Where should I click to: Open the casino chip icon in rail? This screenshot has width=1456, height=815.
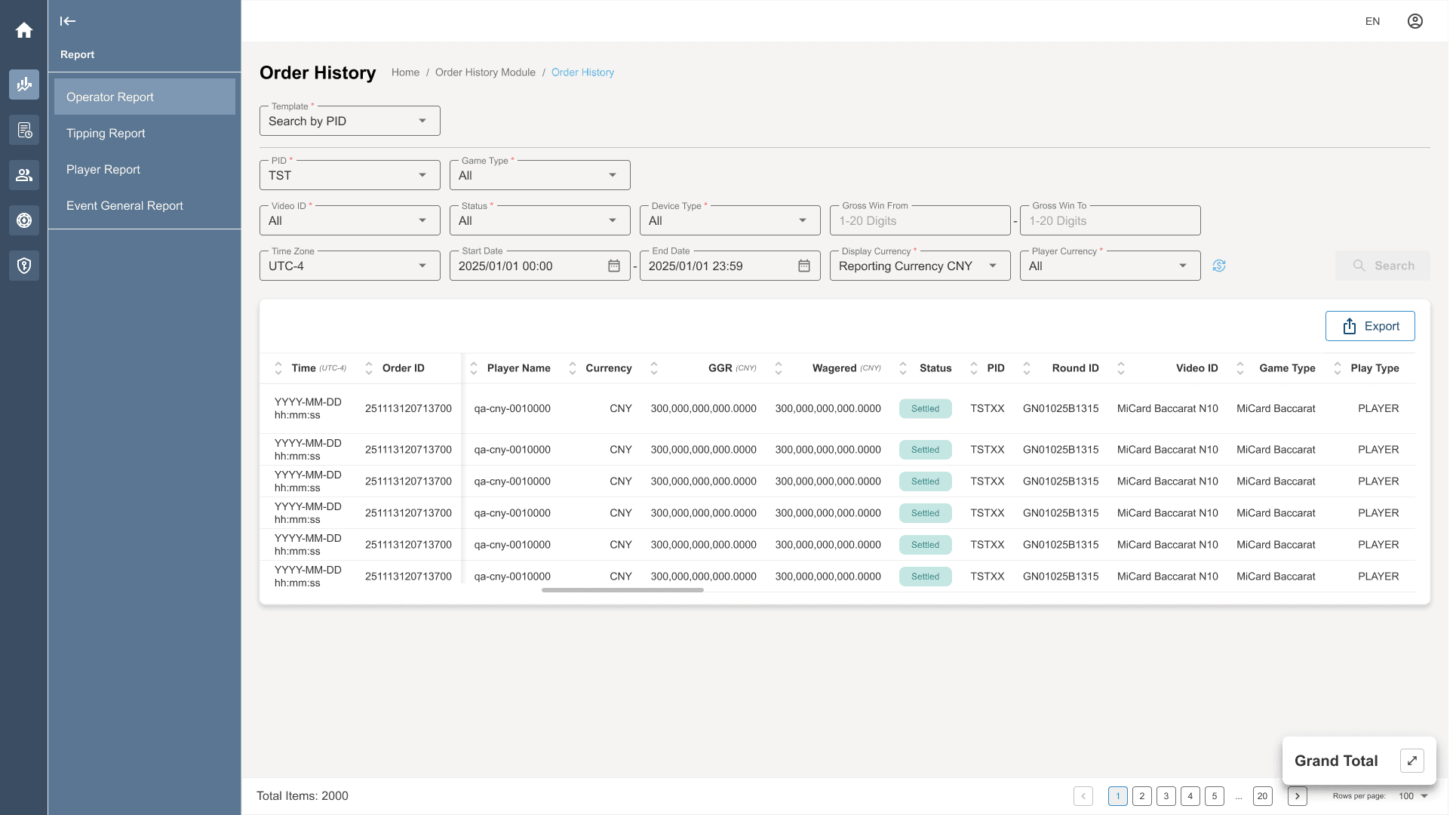coord(24,220)
